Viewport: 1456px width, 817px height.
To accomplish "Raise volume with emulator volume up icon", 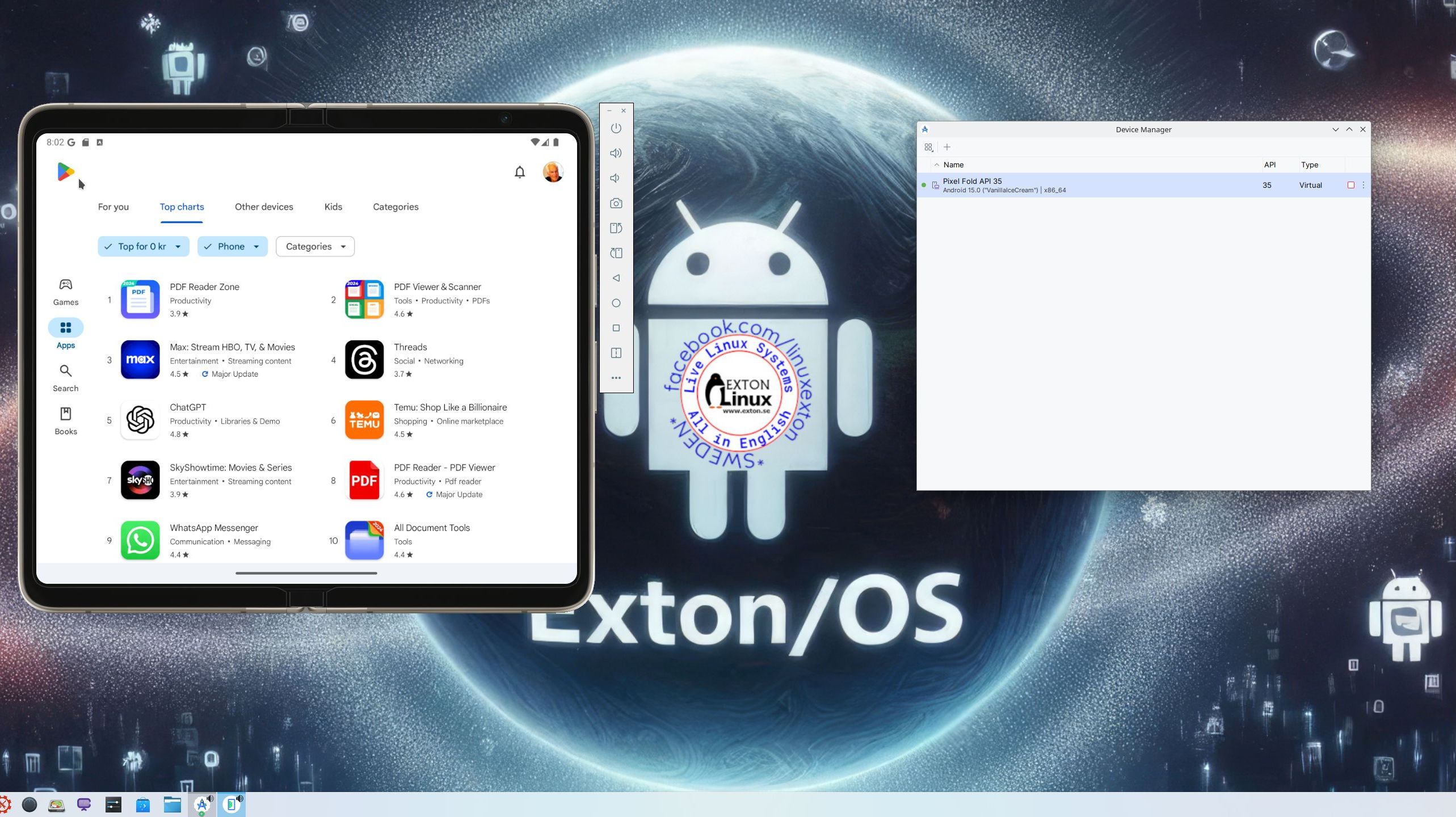I will pos(616,153).
